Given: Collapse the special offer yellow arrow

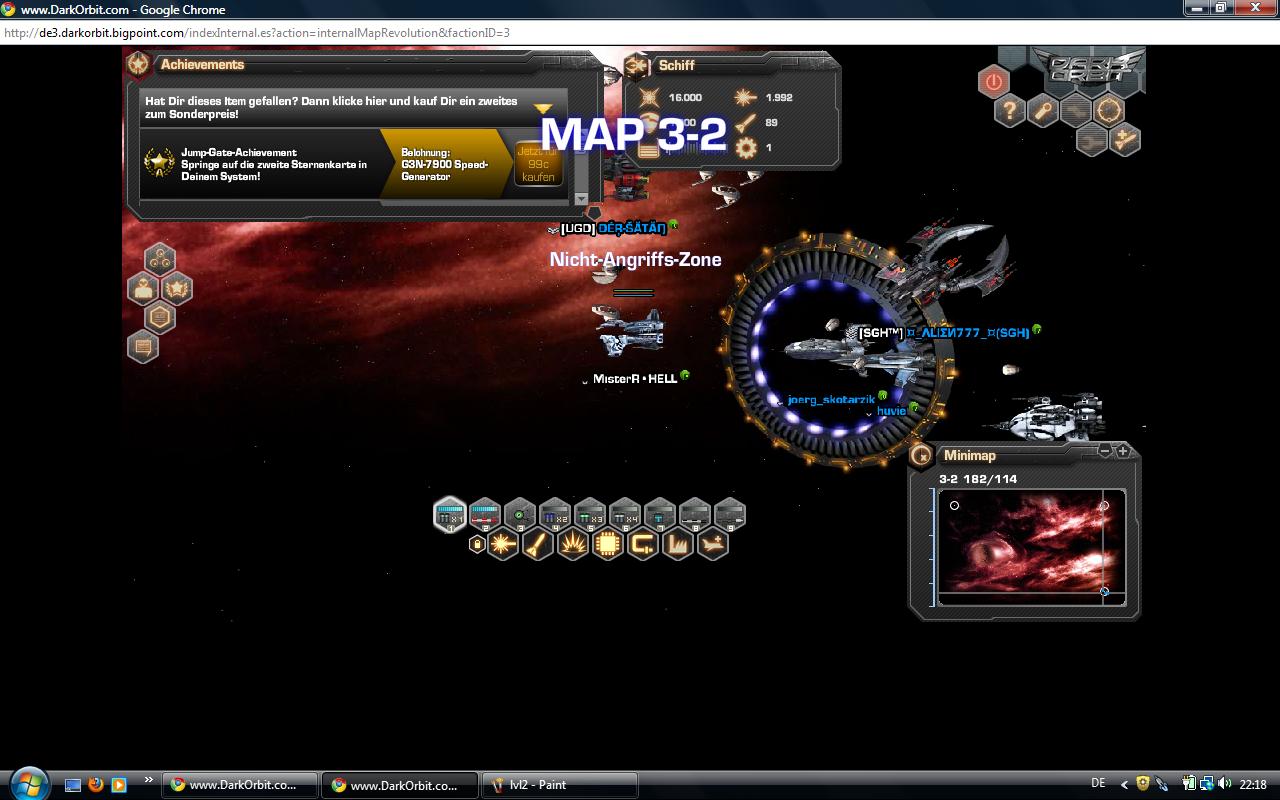Looking at the screenshot, I should [543, 108].
